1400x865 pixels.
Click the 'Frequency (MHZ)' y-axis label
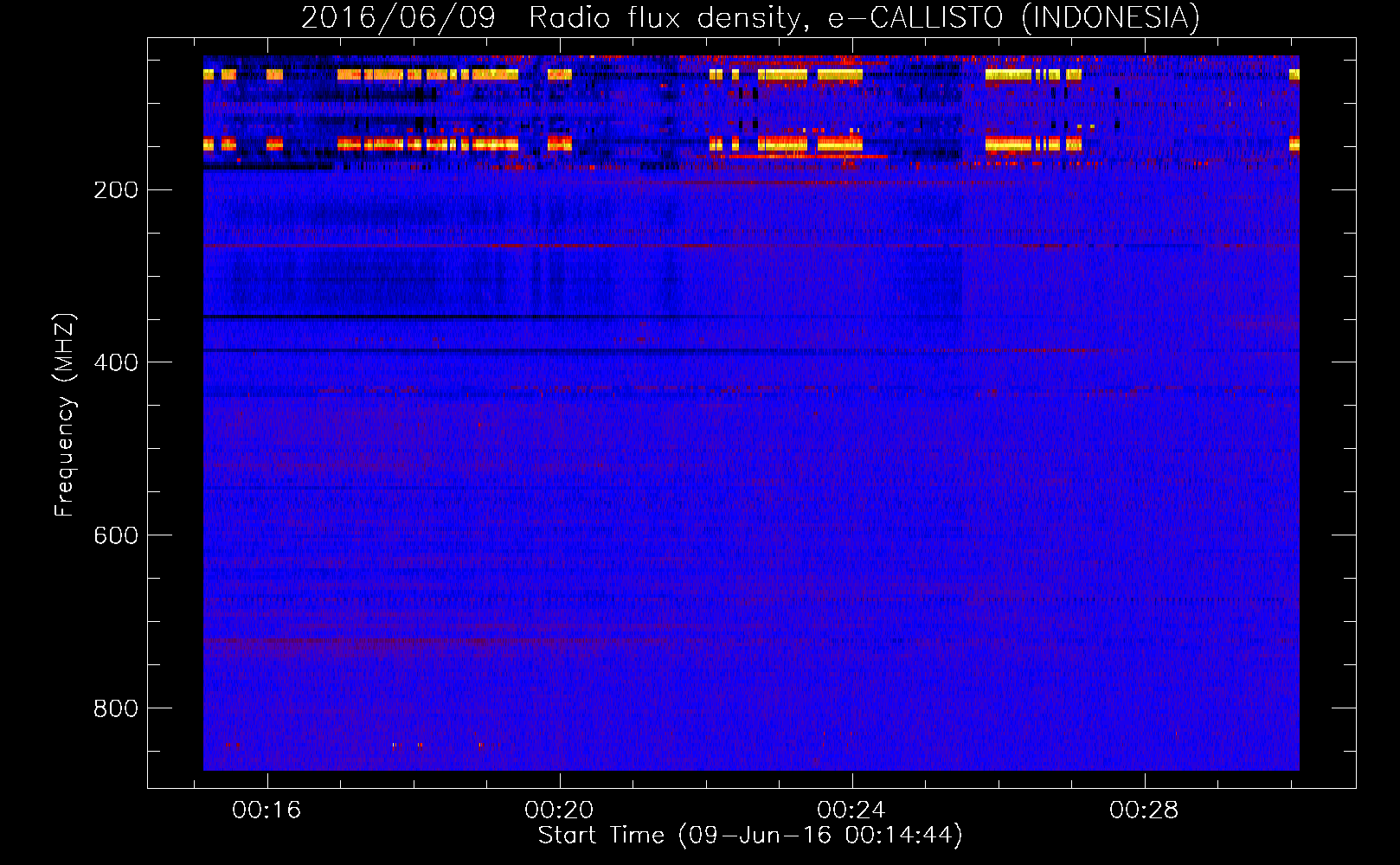pos(65,414)
